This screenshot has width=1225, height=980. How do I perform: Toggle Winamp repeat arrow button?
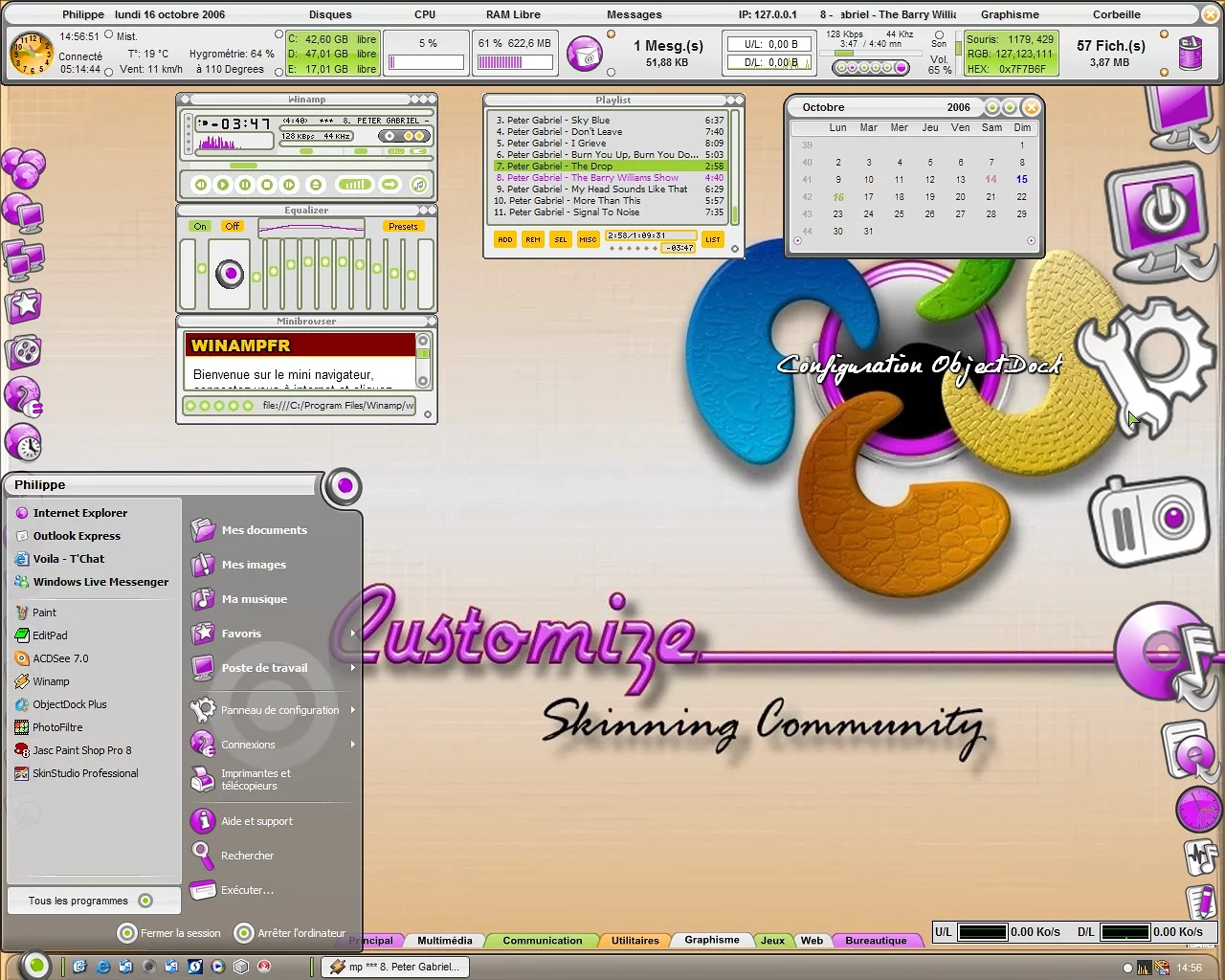point(390,185)
